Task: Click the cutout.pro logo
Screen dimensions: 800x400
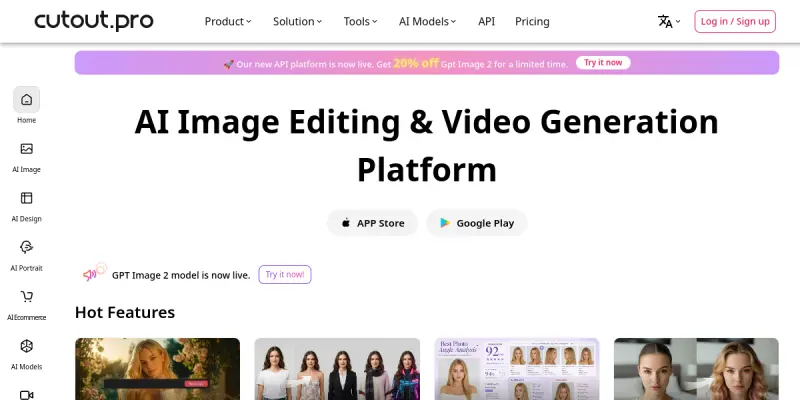Action: pyautogui.click(x=94, y=21)
